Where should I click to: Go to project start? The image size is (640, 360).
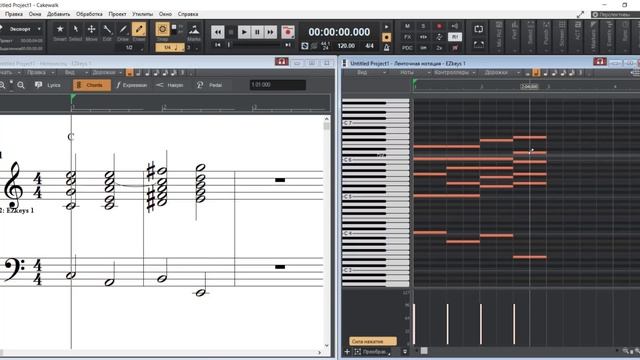coord(218,45)
